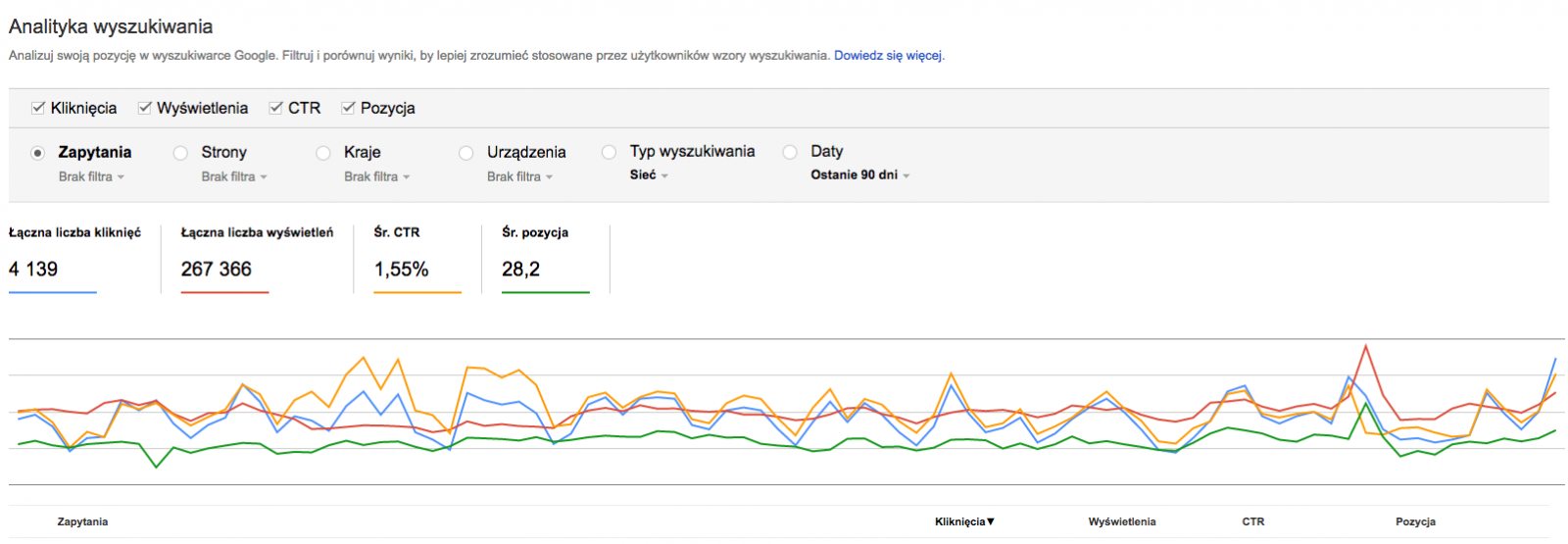Sort the table by CTR column header
This screenshot has width=1568, height=544.
coord(1252,521)
